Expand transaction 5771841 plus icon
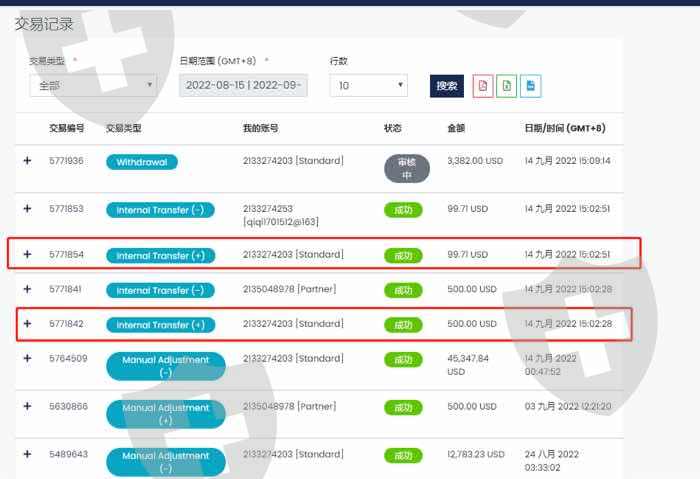 tap(27, 289)
